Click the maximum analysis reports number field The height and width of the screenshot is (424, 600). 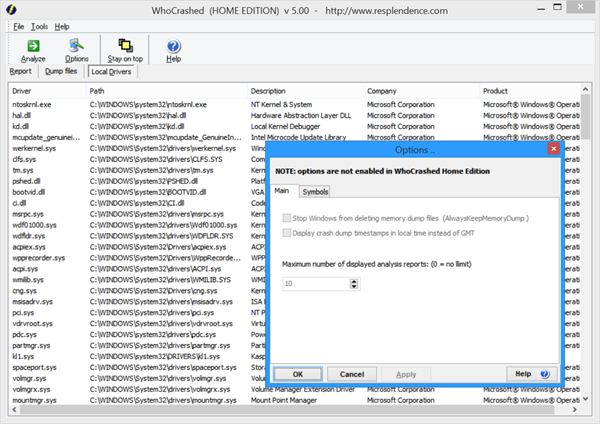point(316,284)
